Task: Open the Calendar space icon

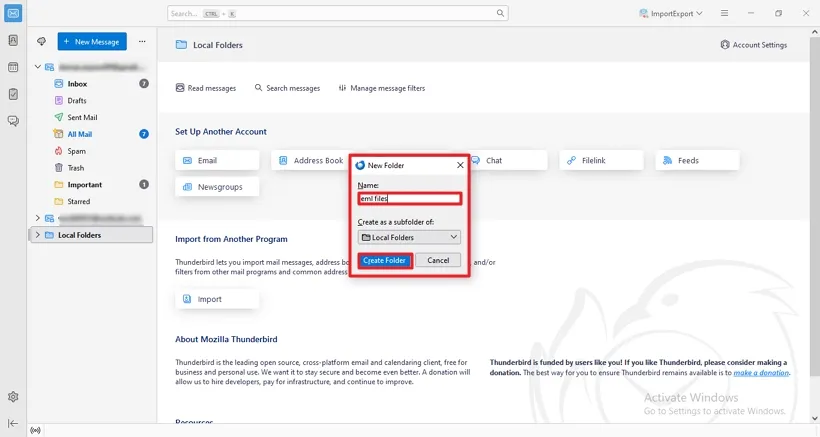Action: pos(13,67)
